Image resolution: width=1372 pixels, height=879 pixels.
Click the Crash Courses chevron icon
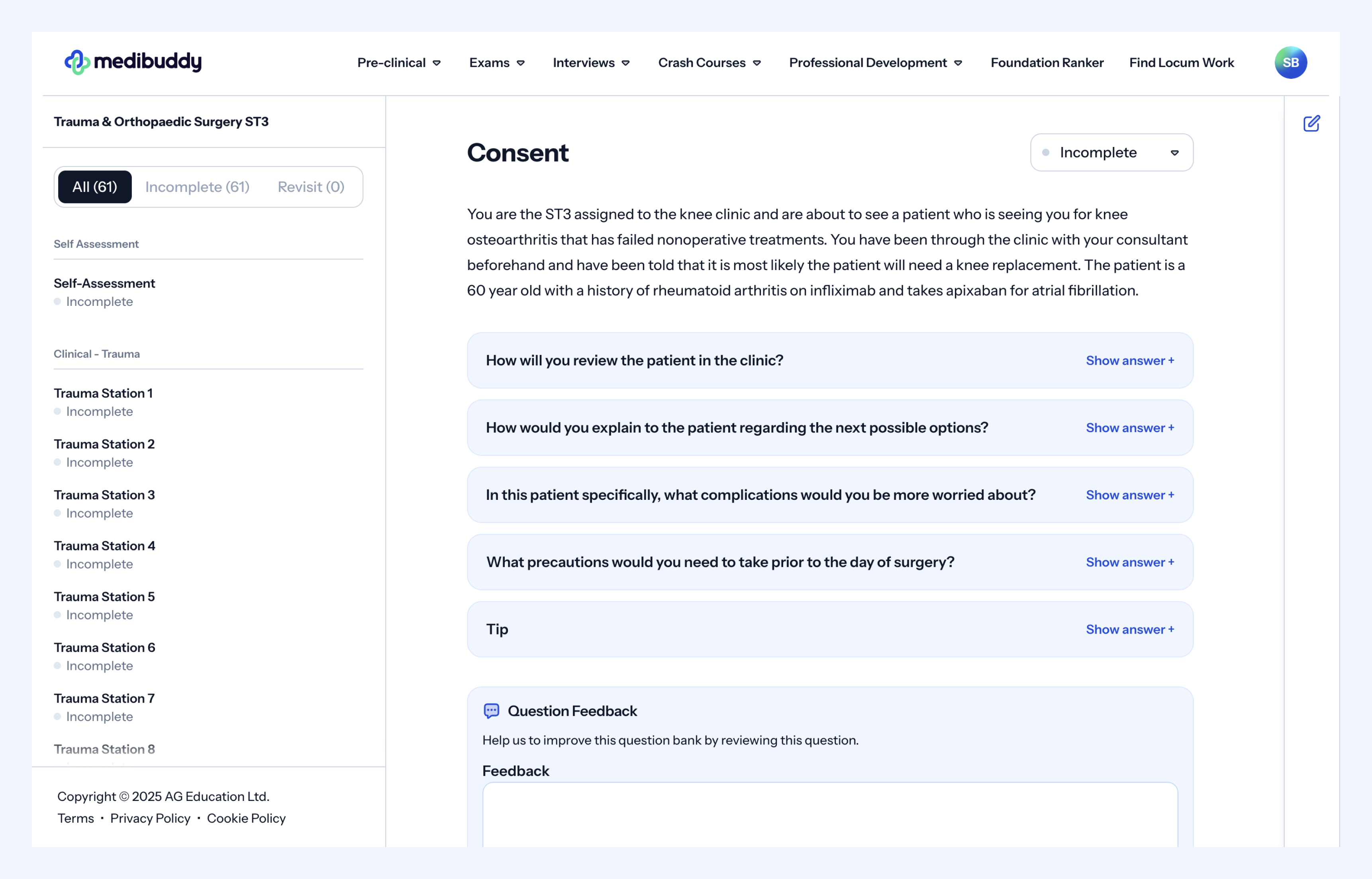[757, 63]
